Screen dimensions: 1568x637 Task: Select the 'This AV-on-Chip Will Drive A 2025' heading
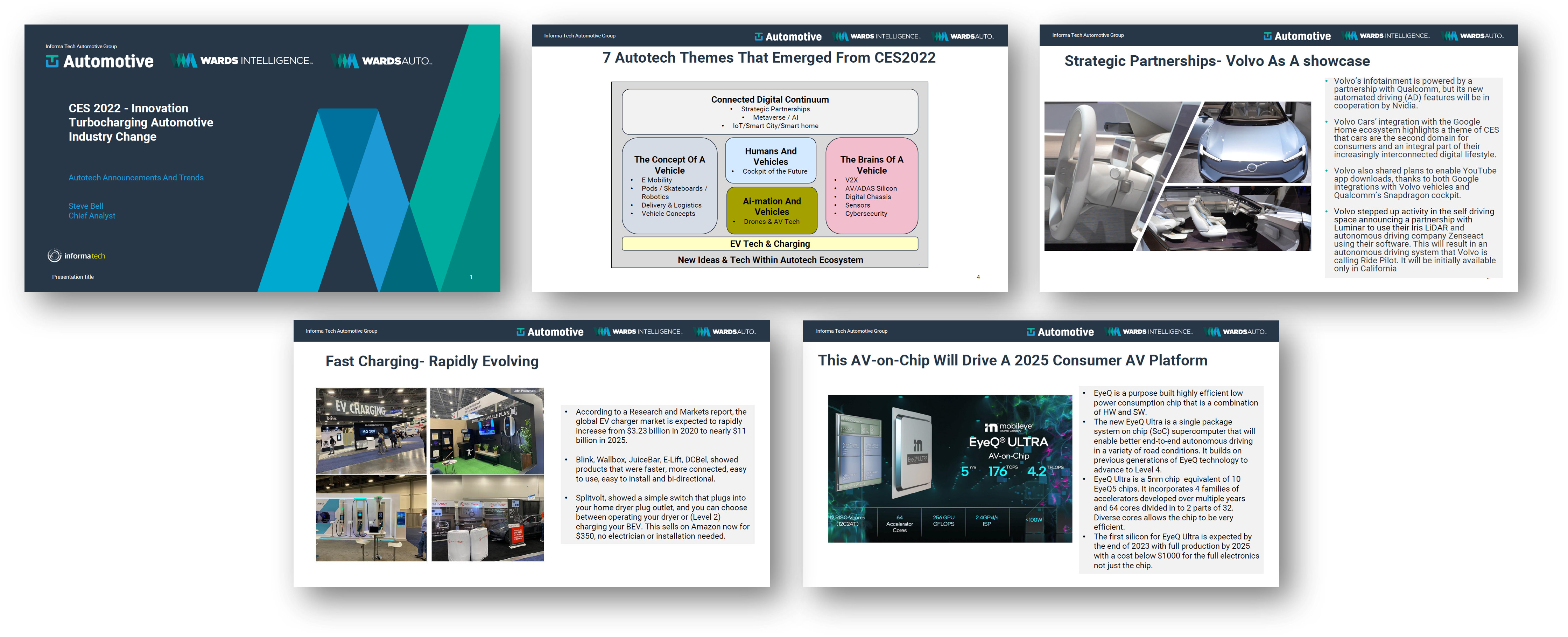[x=1012, y=360]
